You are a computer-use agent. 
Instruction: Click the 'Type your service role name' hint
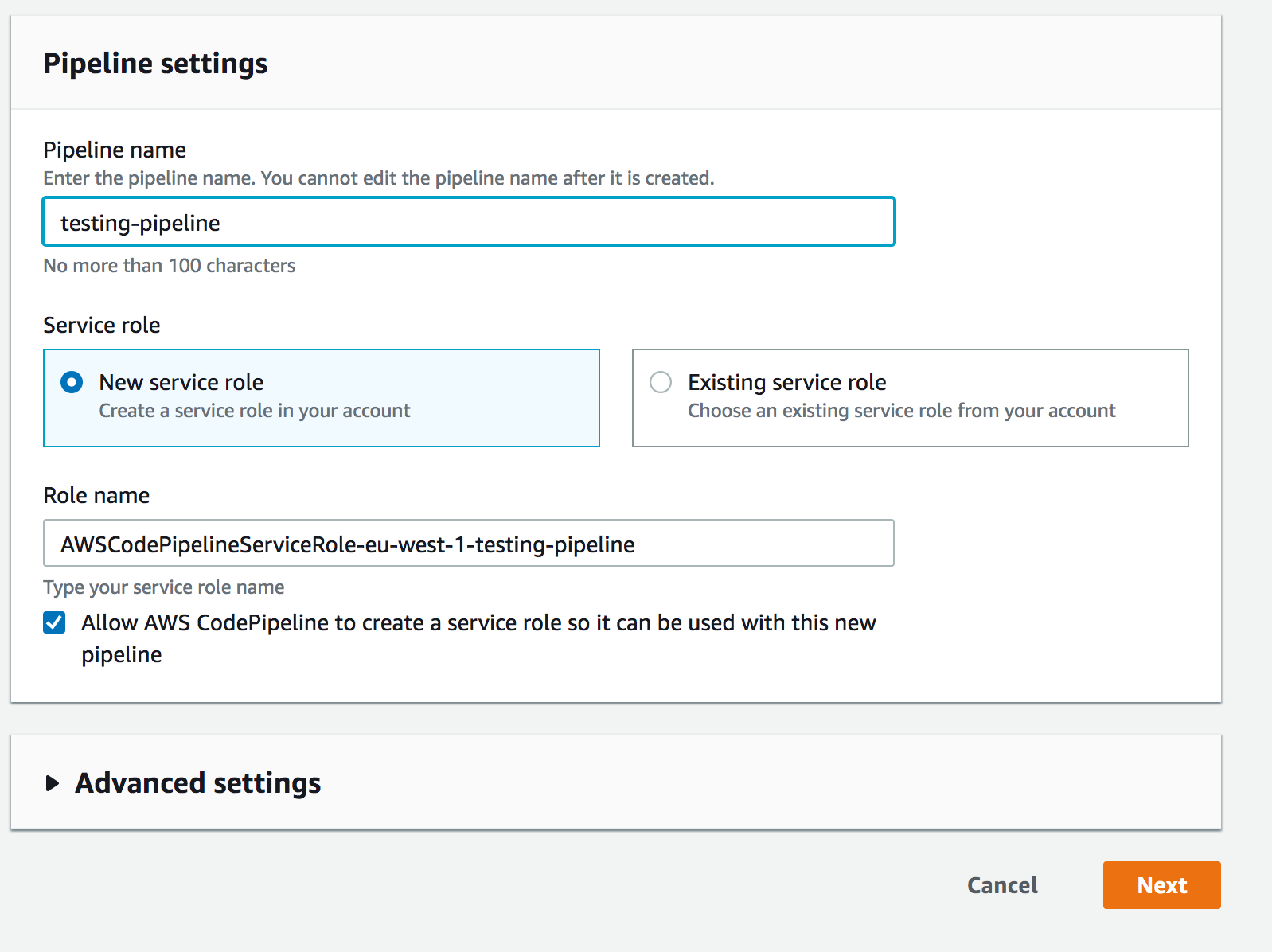[163, 587]
